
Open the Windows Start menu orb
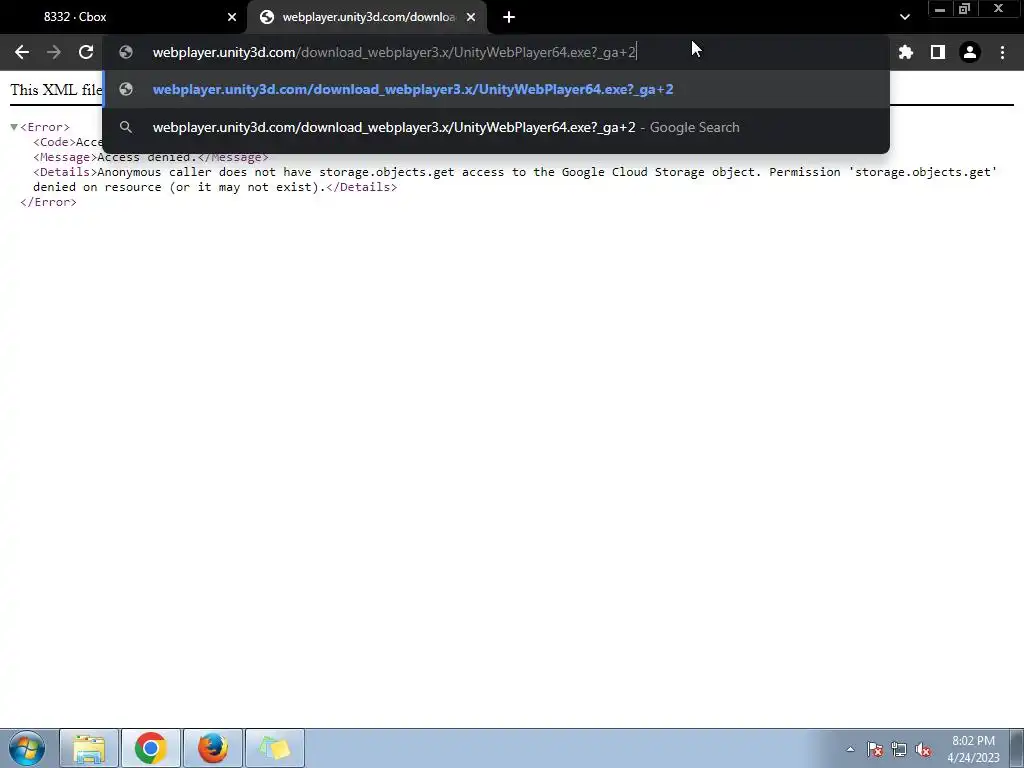[x=27, y=748]
